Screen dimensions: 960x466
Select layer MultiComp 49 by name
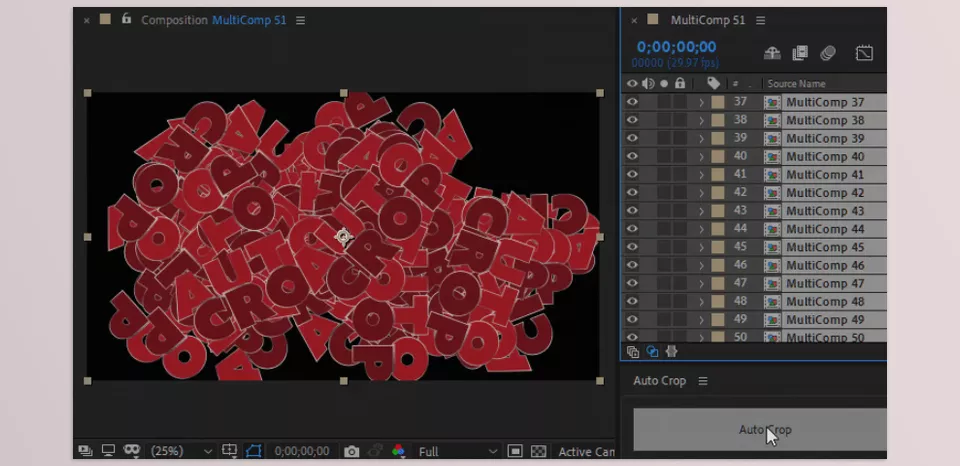(x=825, y=320)
